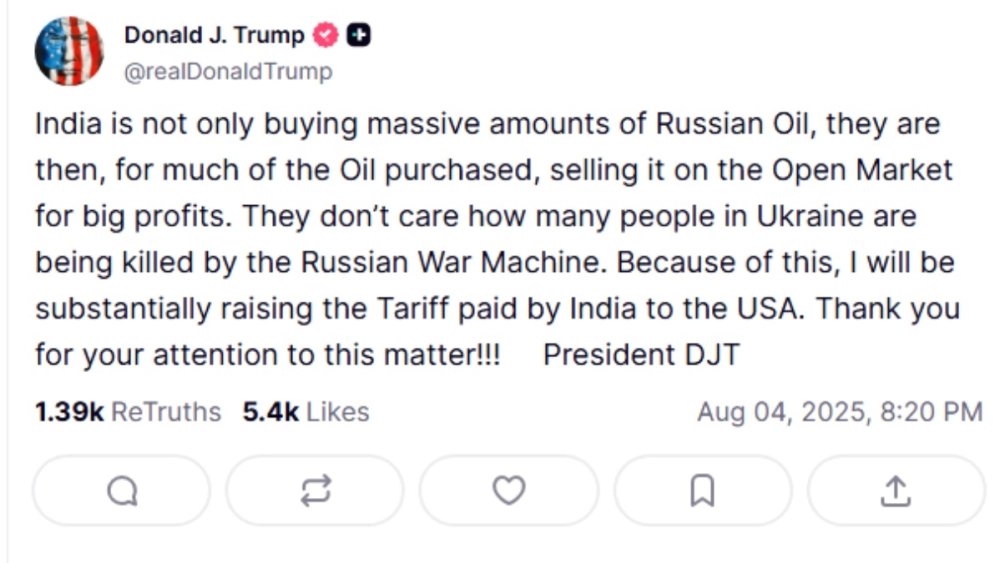Open the @realDonaldTrump handle link
The image size is (1000, 563).
click(x=228, y=72)
